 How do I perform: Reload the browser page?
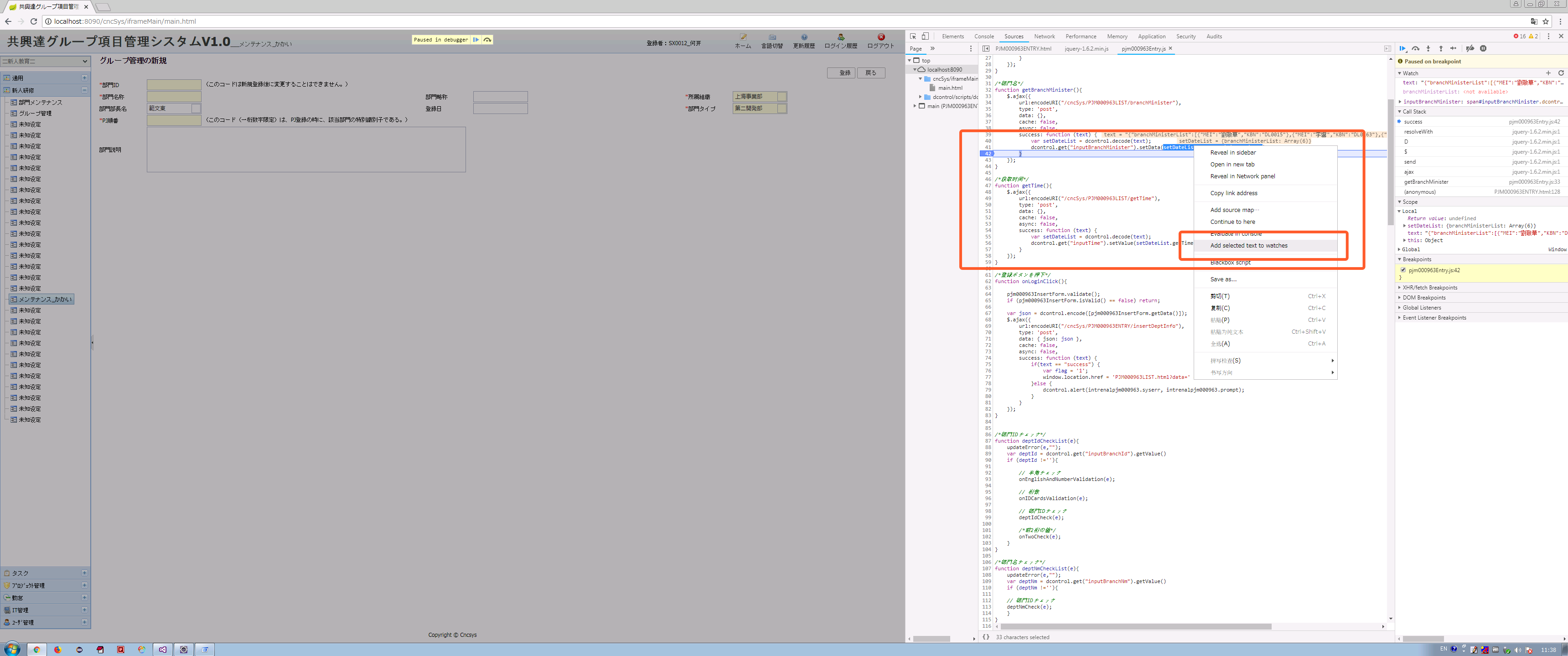33,21
